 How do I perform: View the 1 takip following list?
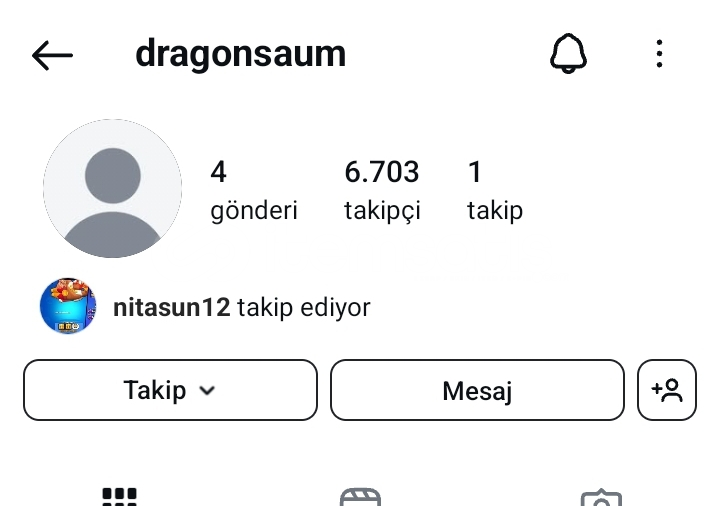coord(495,190)
